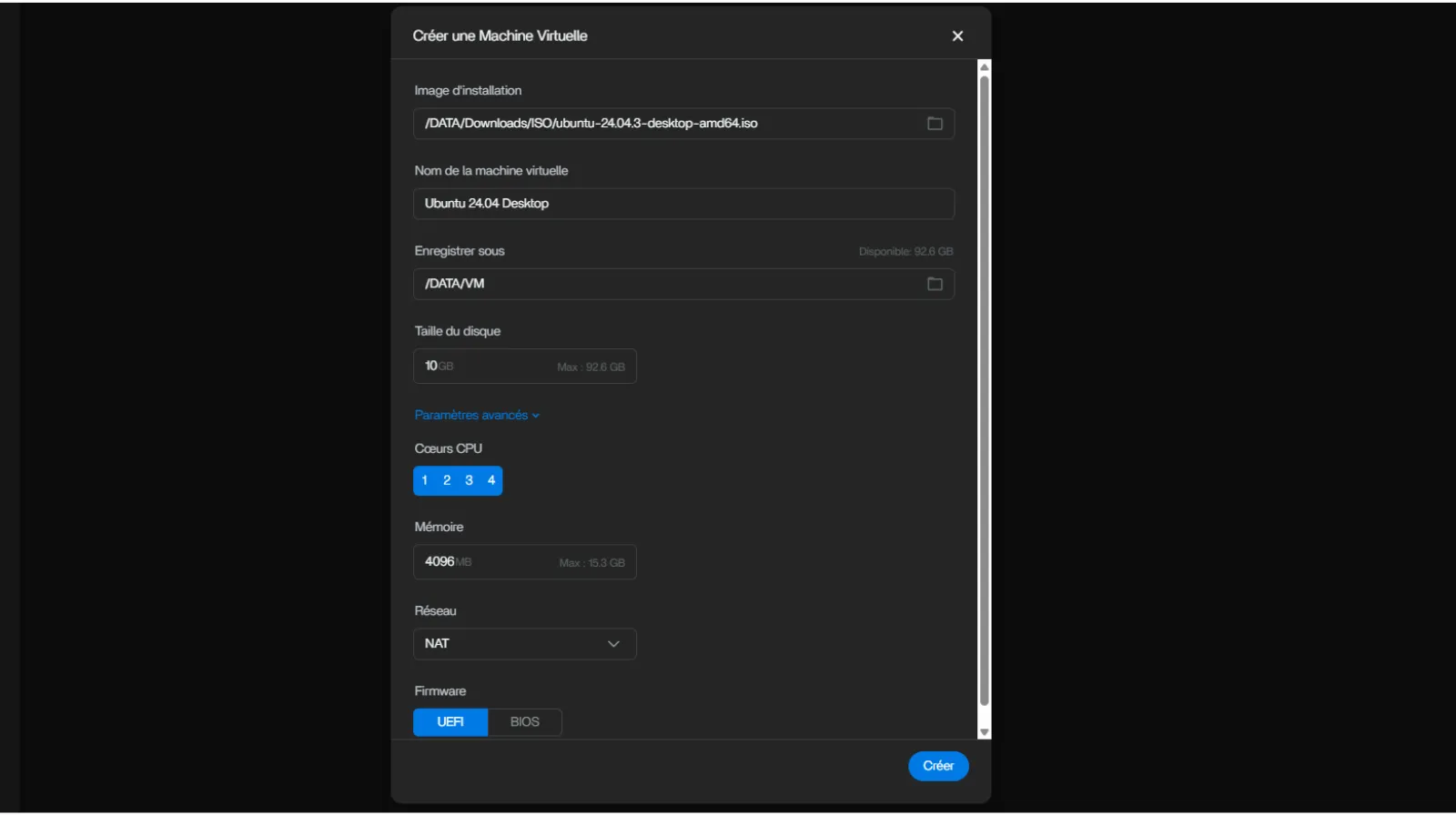Click the dialog's vertical scrollbar thumb
This screenshot has height=815, width=1456.
984,391
